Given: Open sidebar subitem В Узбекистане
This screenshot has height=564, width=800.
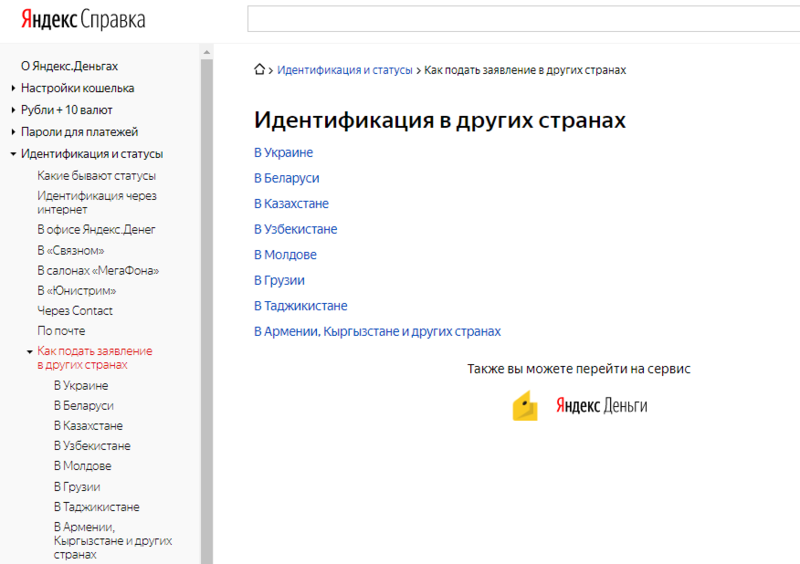Looking at the screenshot, I should pyautogui.click(x=92, y=446).
